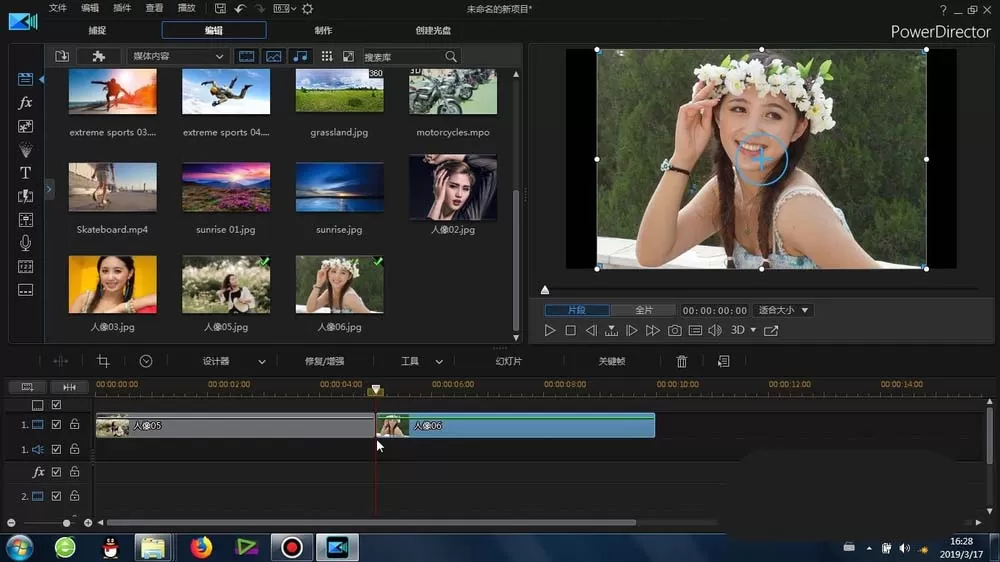This screenshot has height=562, width=1000.
Task: Open the Title room T icon
Action: [x=26, y=173]
